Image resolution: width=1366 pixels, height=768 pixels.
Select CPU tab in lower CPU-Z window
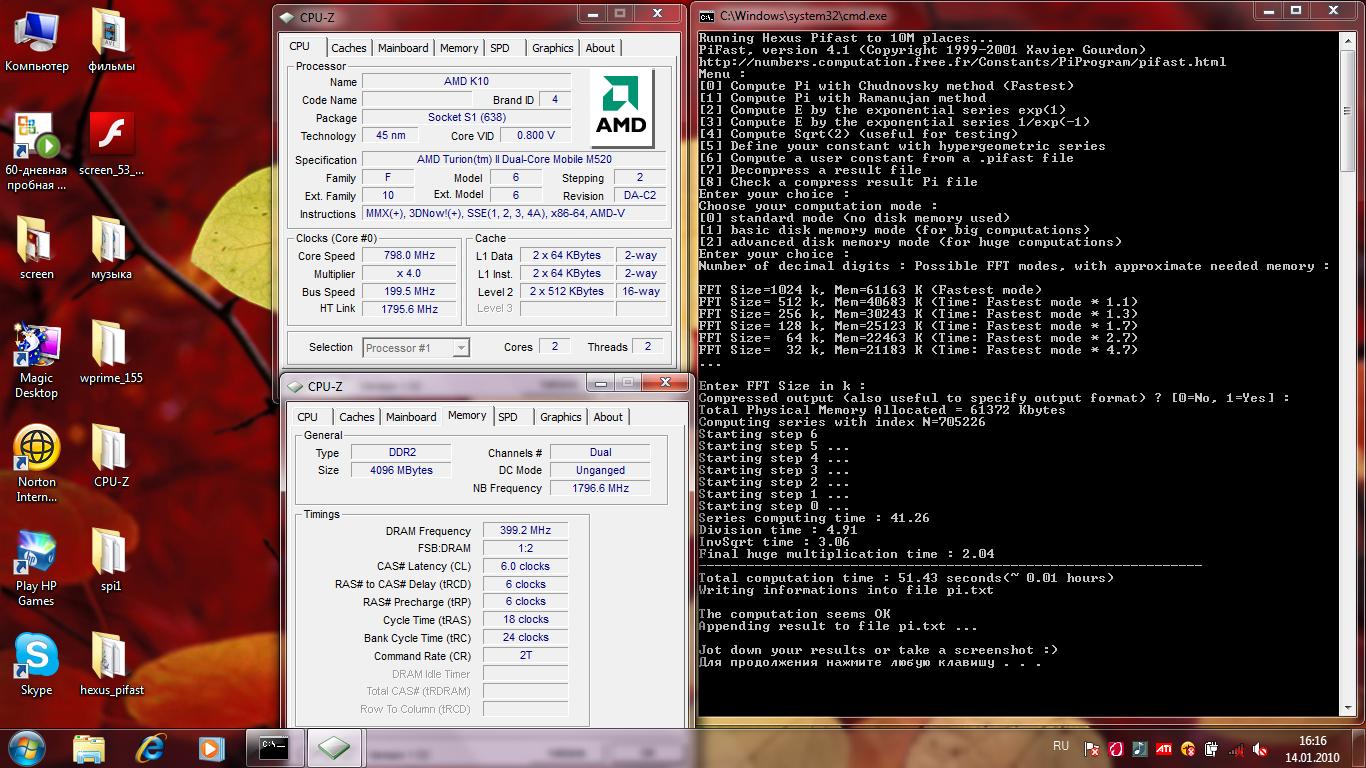(308, 417)
